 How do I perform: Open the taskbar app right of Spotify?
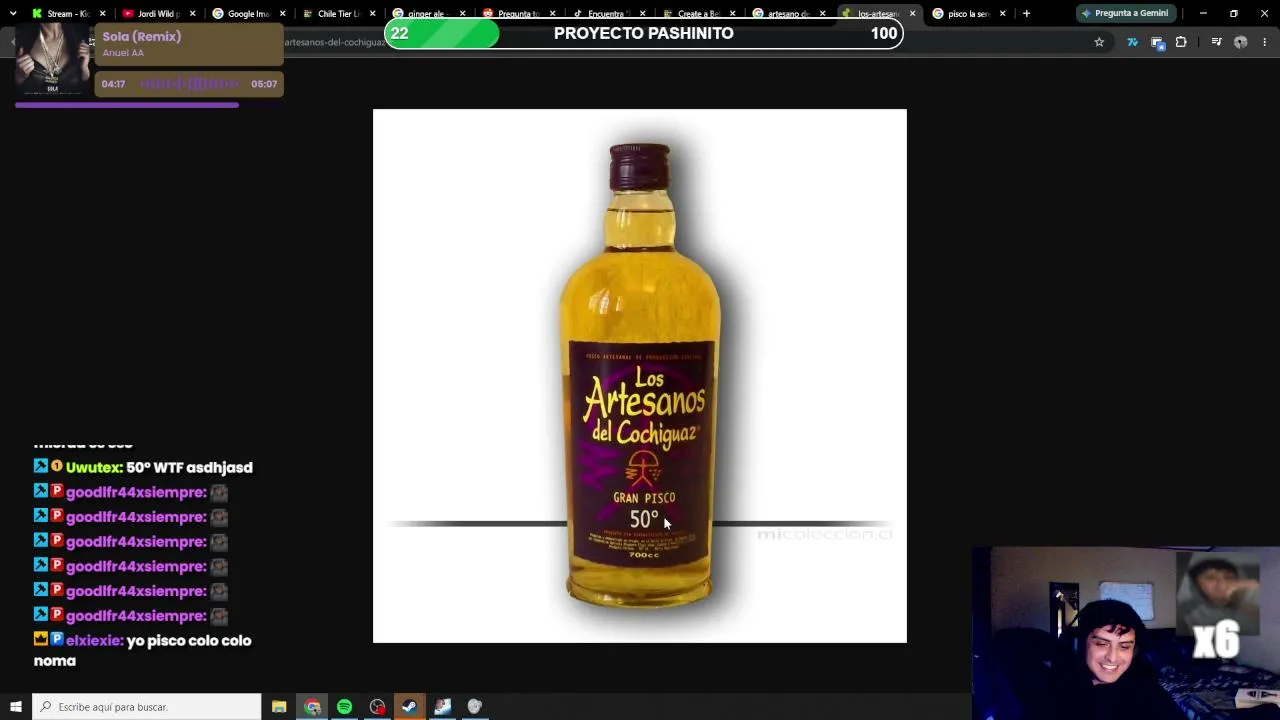[x=377, y=707]
